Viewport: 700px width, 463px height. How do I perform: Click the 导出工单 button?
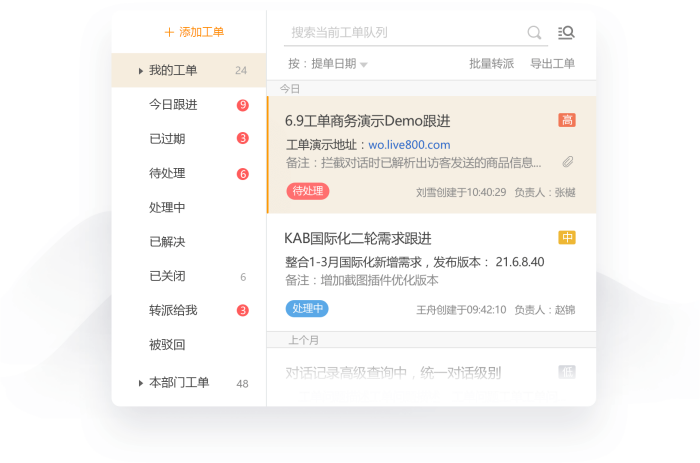click(552, 64)
